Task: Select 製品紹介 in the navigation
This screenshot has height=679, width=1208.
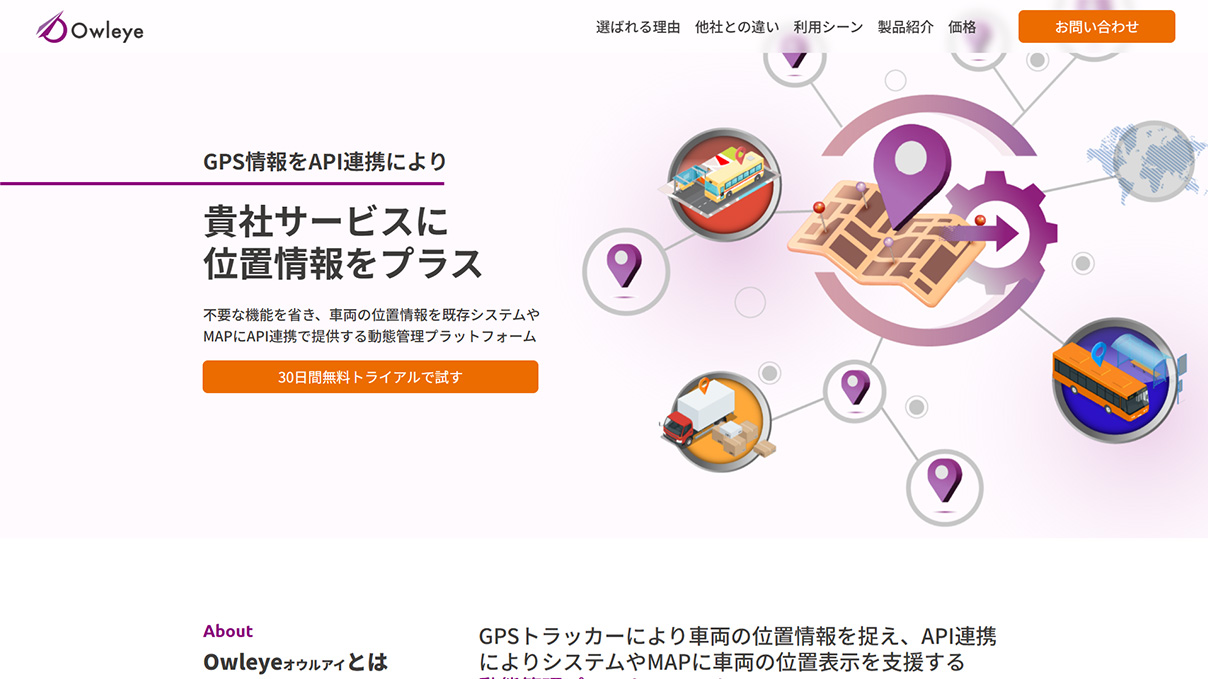Action: point(906,27)
